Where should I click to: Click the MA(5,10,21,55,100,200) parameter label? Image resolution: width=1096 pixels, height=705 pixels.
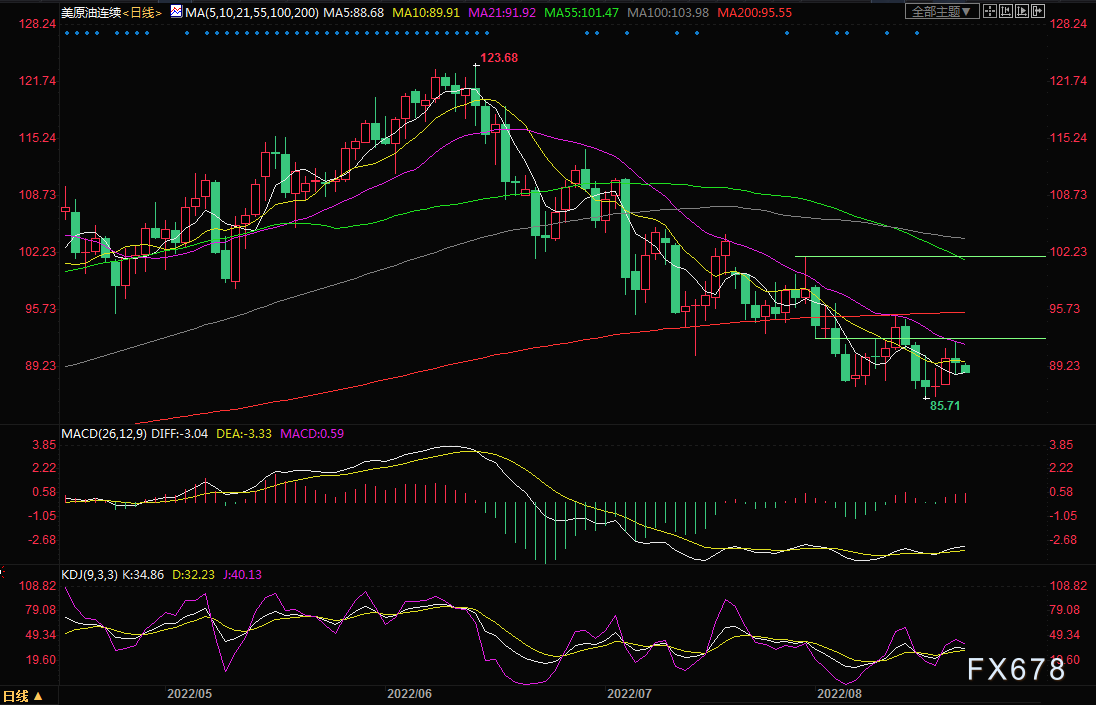tap(252, 13)
